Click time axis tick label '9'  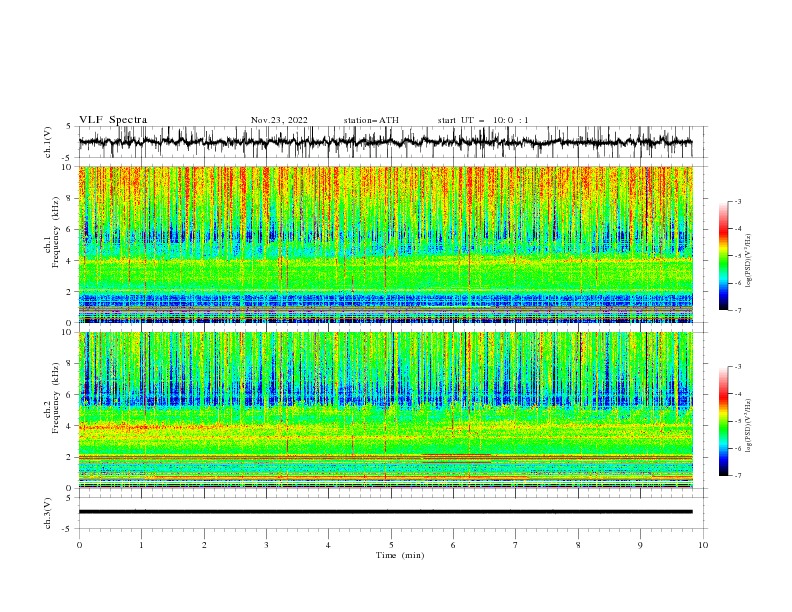(640, 545)
